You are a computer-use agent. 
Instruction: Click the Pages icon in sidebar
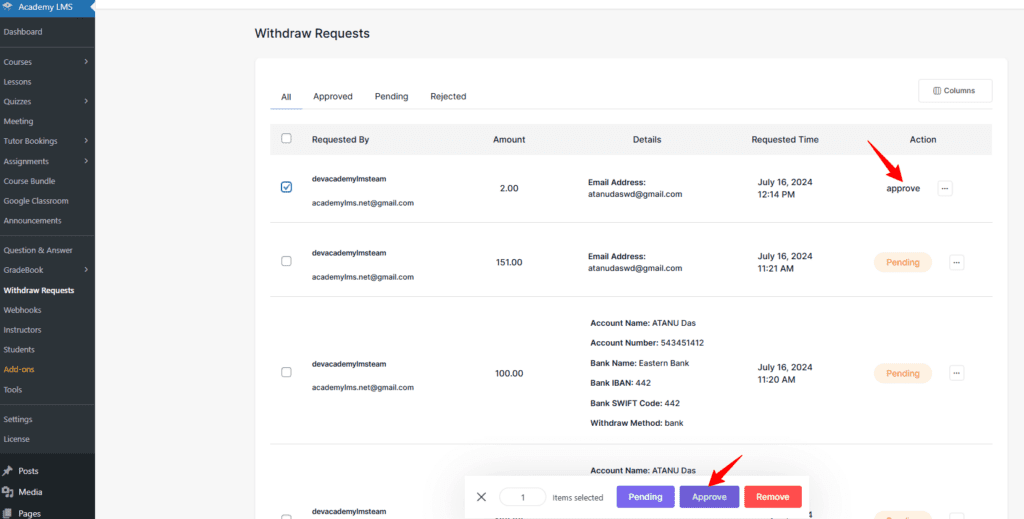click(8, 513)
